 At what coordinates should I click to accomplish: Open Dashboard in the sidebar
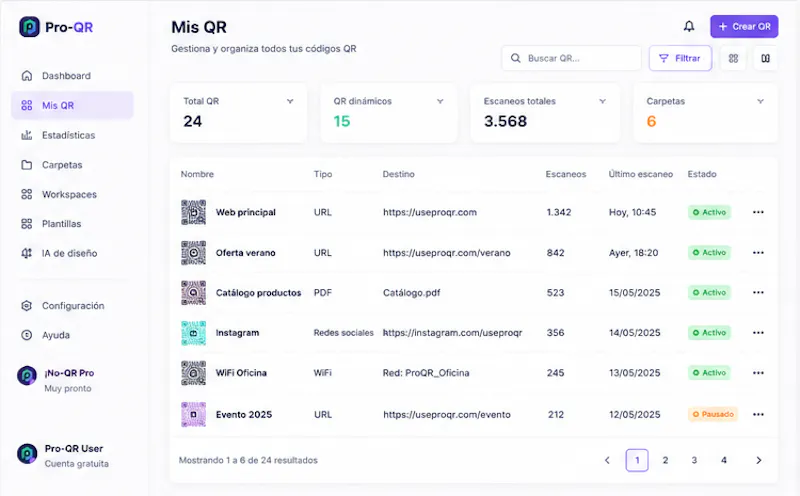tap(72, 76)
